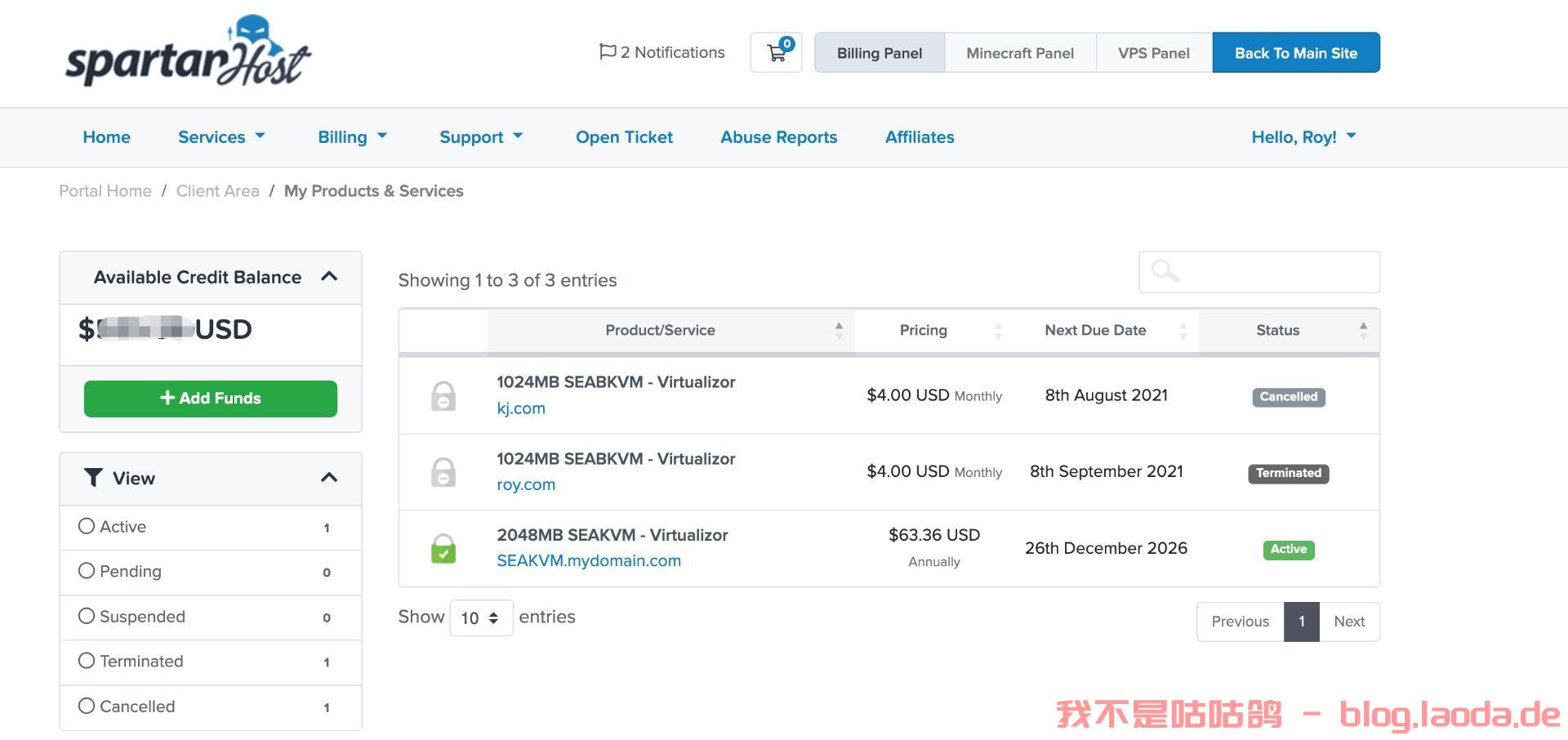Click the Terminated status badge
1568x740 pixels.
coord(1289,473)
